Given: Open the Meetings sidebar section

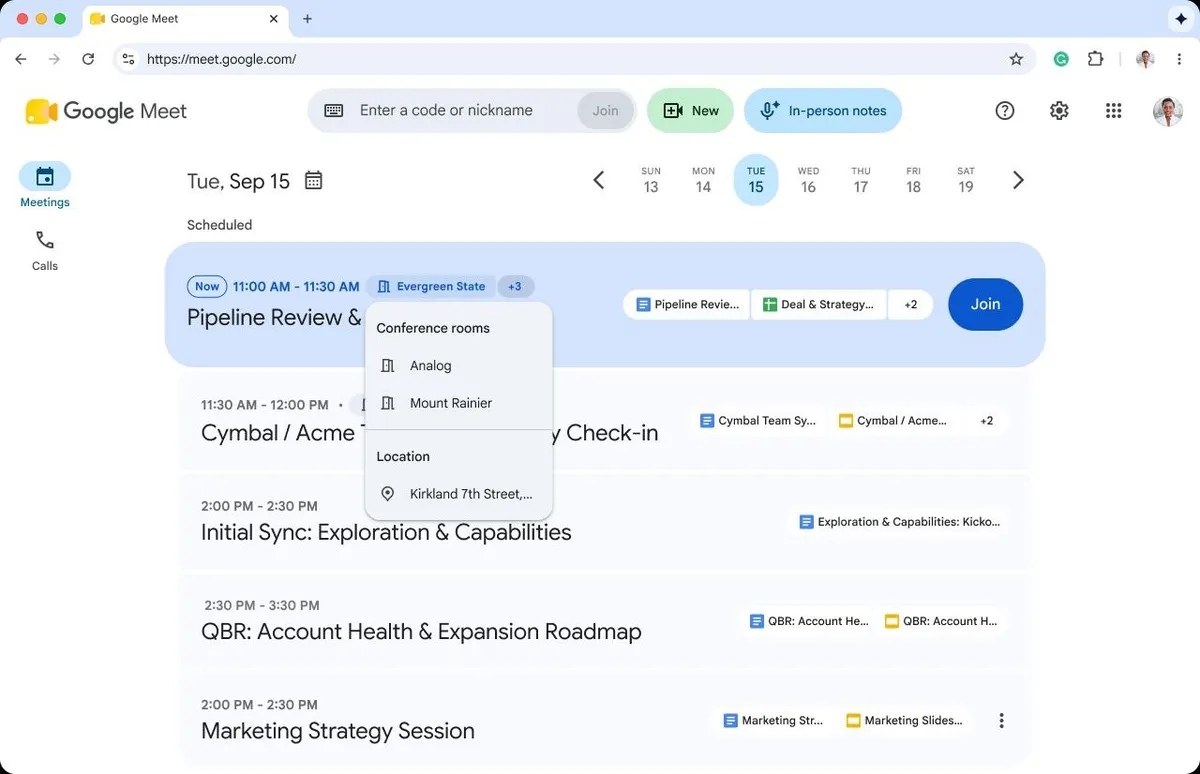Looking at the screenshot, I should (45, 185).
